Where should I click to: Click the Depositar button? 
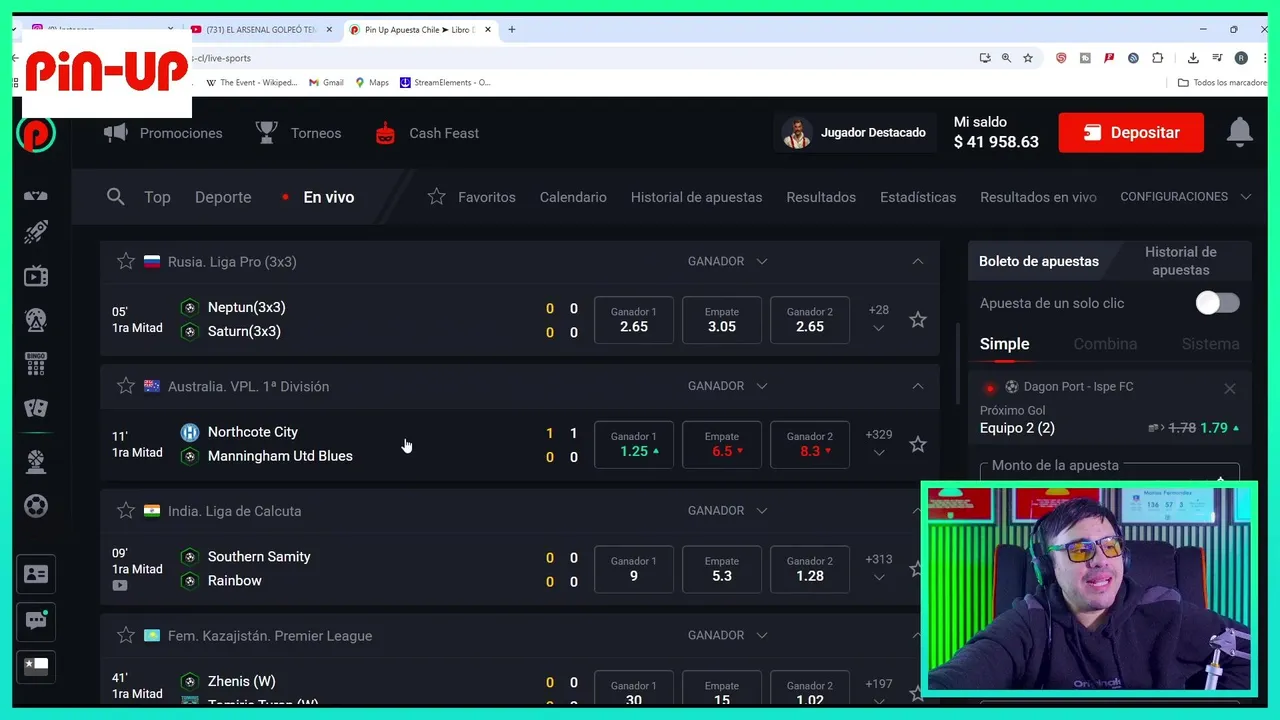point(1131,132)
